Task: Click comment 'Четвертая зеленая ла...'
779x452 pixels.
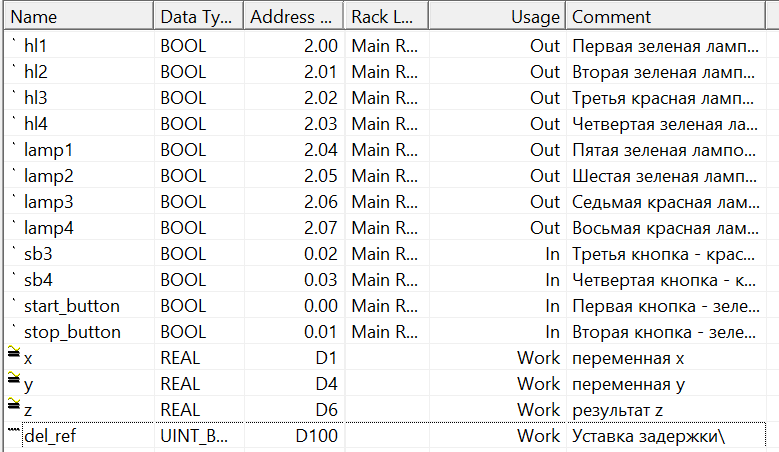Action: 665,124
